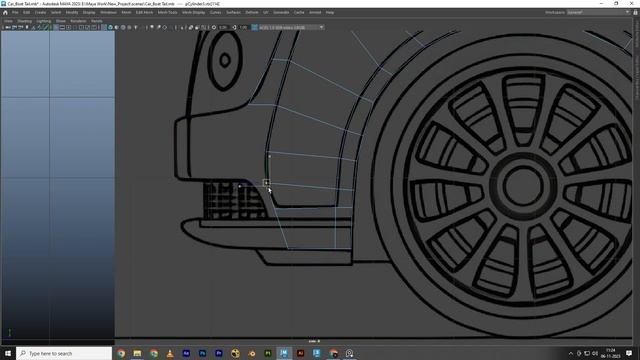
Task: Enable the Wireframe shading icon
Action: [104, 27]
